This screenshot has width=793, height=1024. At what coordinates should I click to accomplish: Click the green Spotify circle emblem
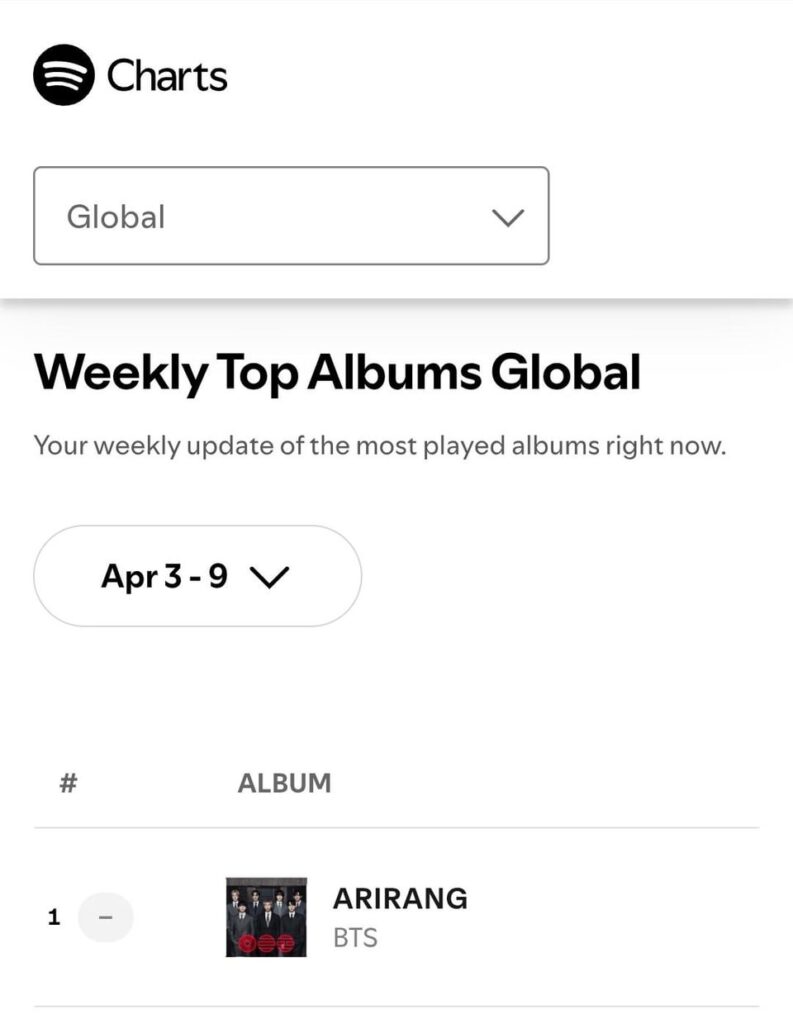tap(62, 73)
